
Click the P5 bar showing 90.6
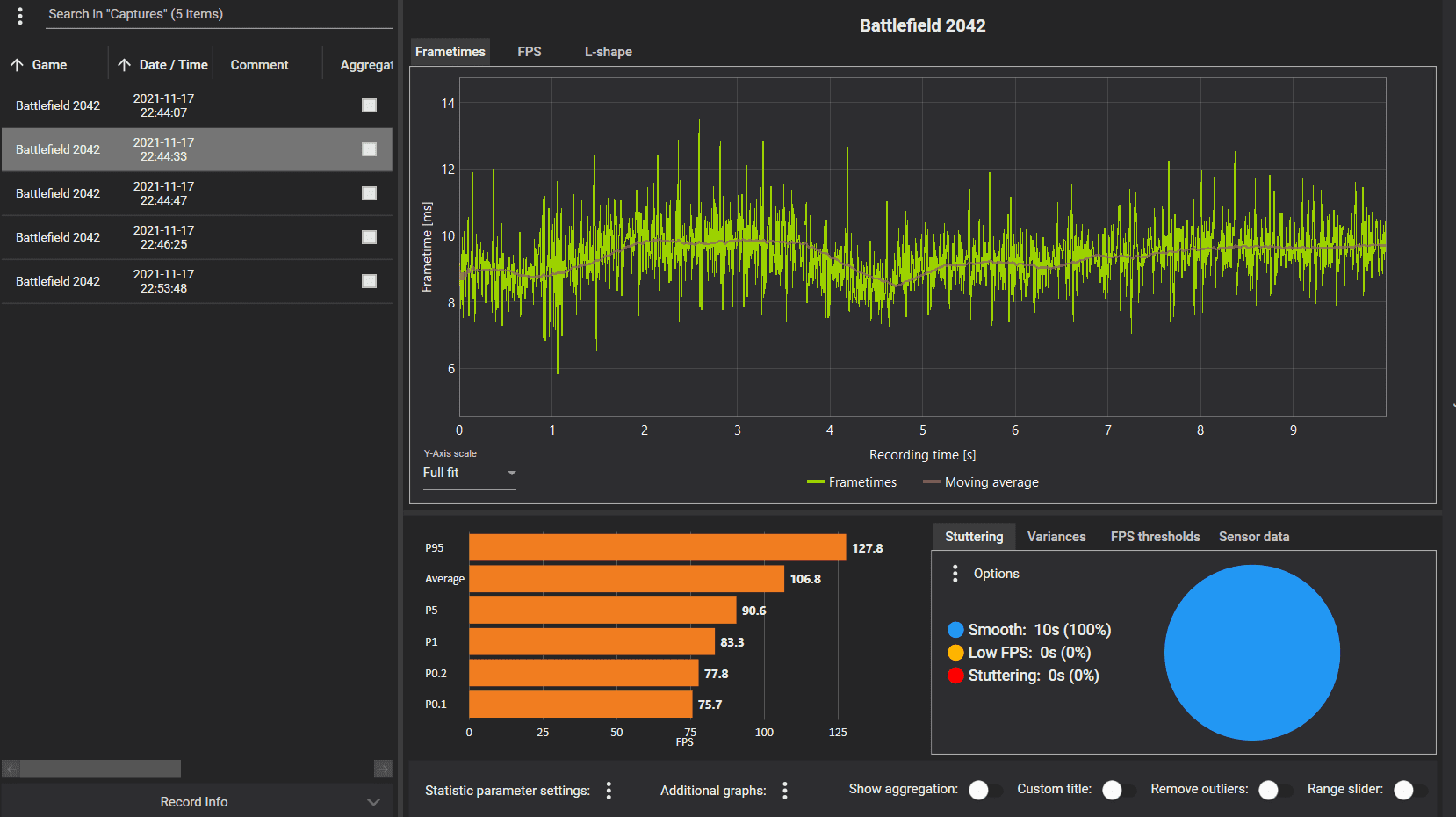(602, 611)
